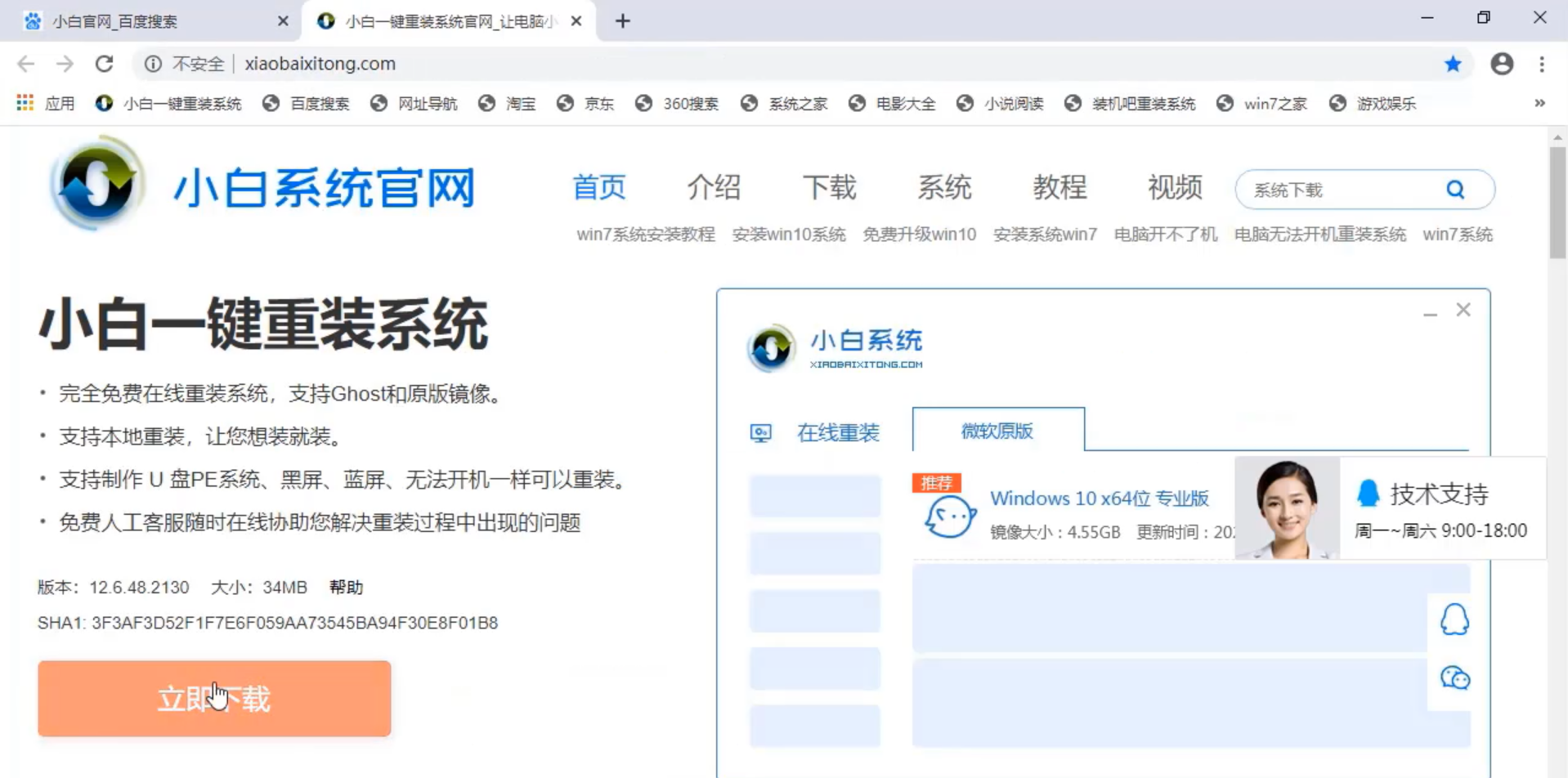Toggle the bookmark star for this page
The width and height of the screenshot is (1568, 778).
[1454, 64]
